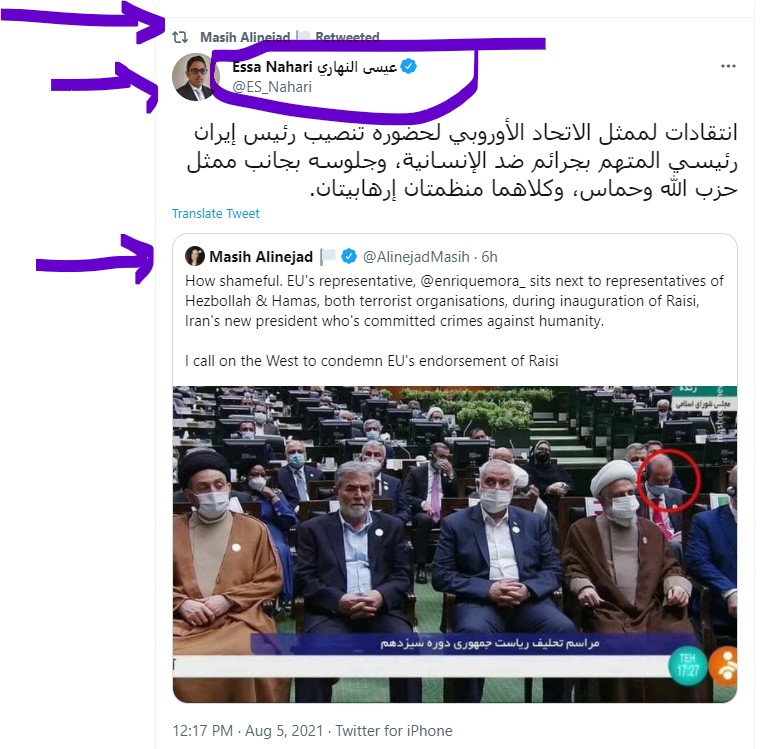784x749 pixels.
Task: Click the 12:17 PM · Aug 5, 2021 timestamp
Action: pos(248,730)
